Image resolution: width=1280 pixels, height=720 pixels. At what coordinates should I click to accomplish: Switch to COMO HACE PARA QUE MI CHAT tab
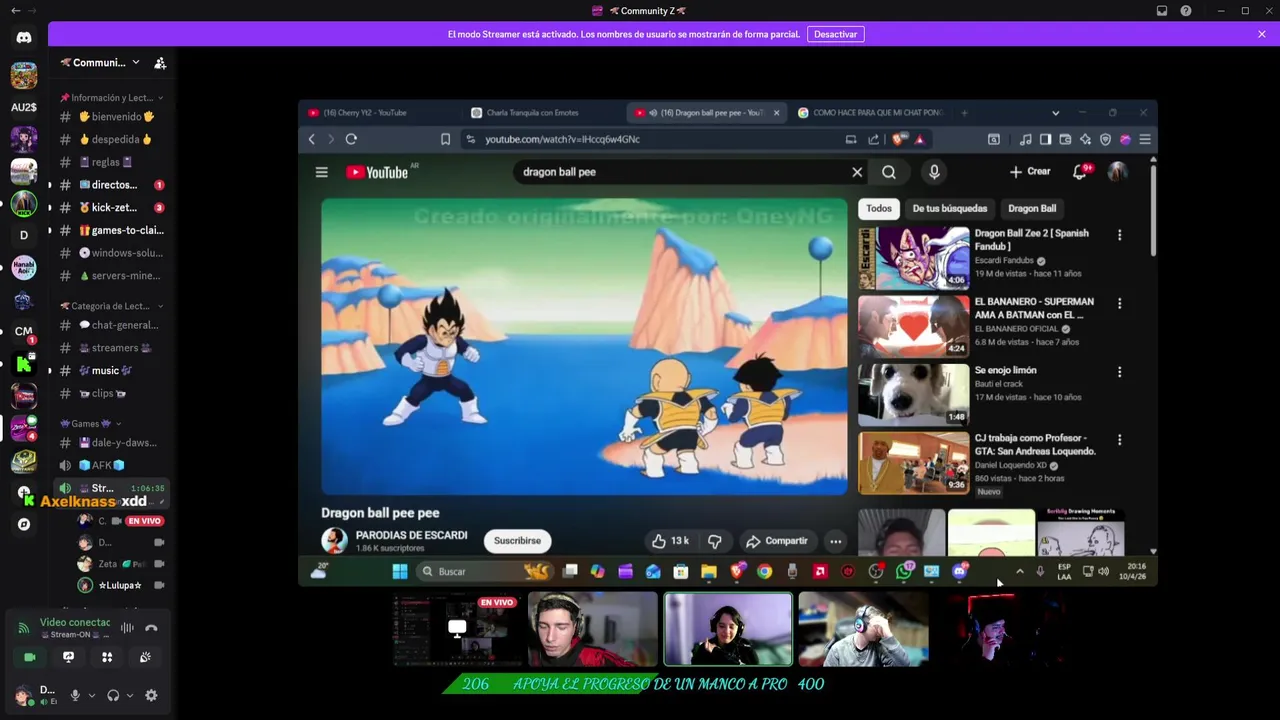point(870,113)
